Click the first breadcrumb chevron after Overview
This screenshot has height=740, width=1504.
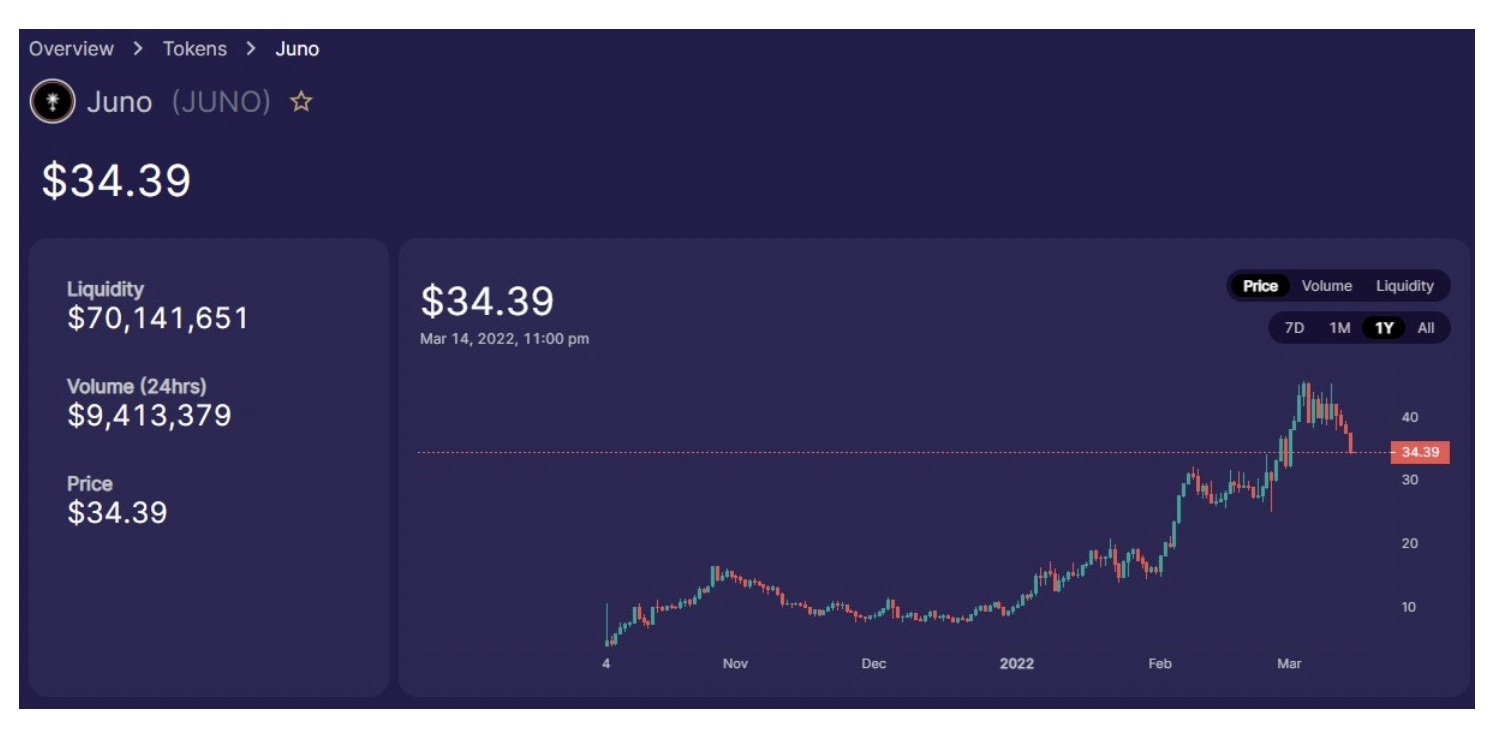(x=139, y=48)
